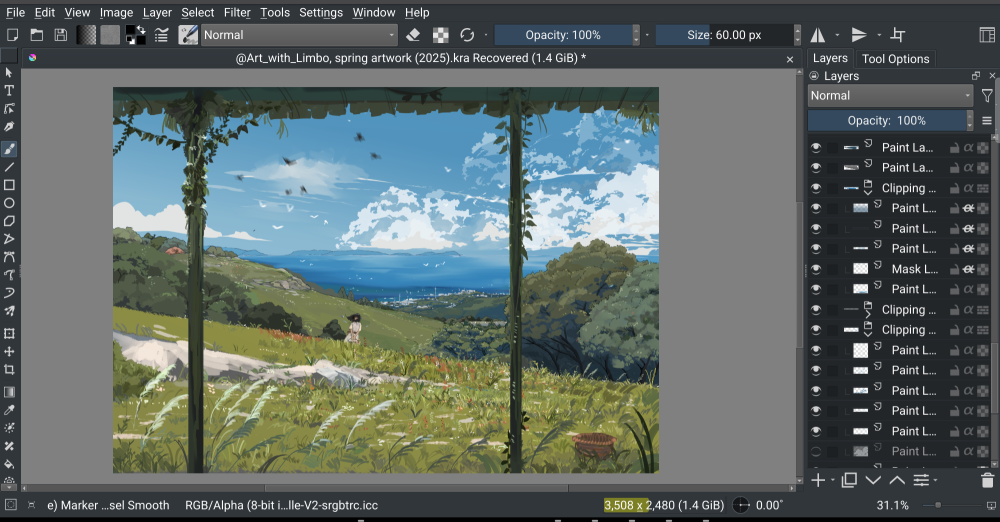Select the Freehand Brush tool
The width and height of the screenshot is (1000, 522).
[9, 149]
